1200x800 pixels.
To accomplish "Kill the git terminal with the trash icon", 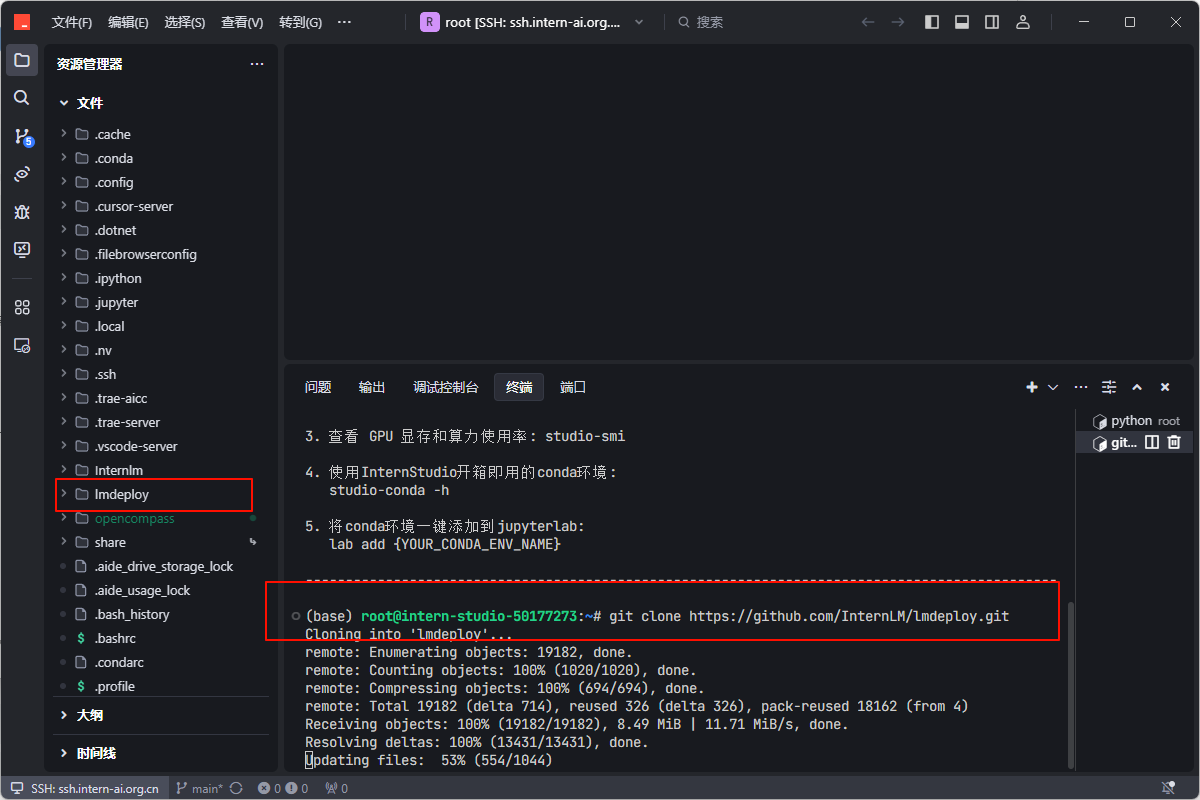I will point(1174,442).
